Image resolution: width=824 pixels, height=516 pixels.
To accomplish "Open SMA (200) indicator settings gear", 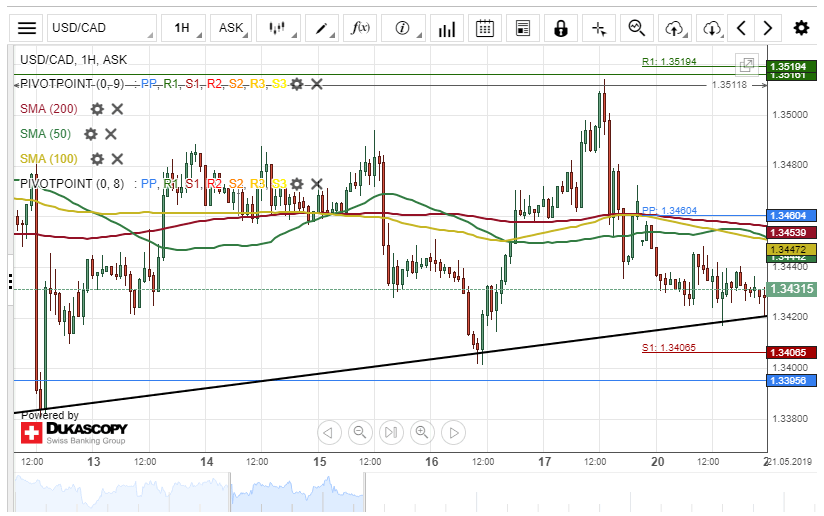I will 97,109.
